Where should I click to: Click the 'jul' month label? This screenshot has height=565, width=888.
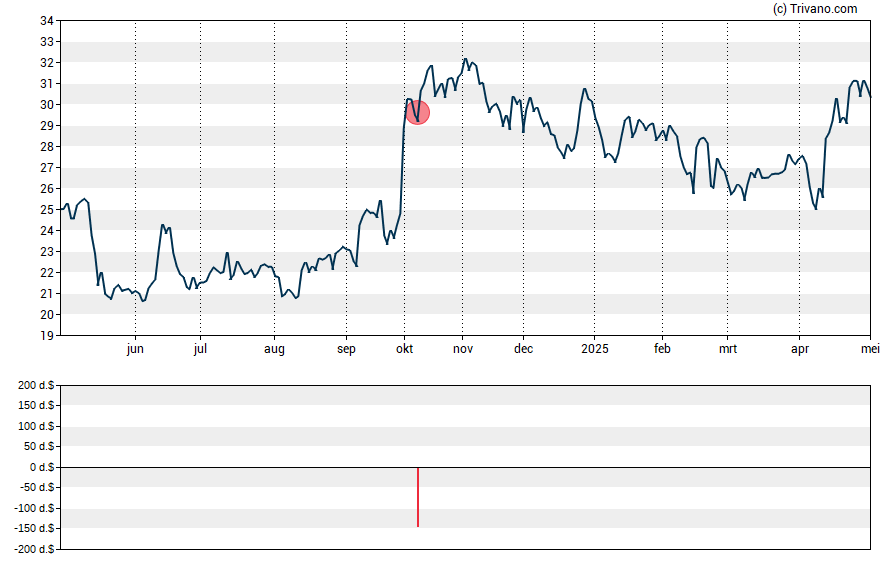[x=200, y=349]
